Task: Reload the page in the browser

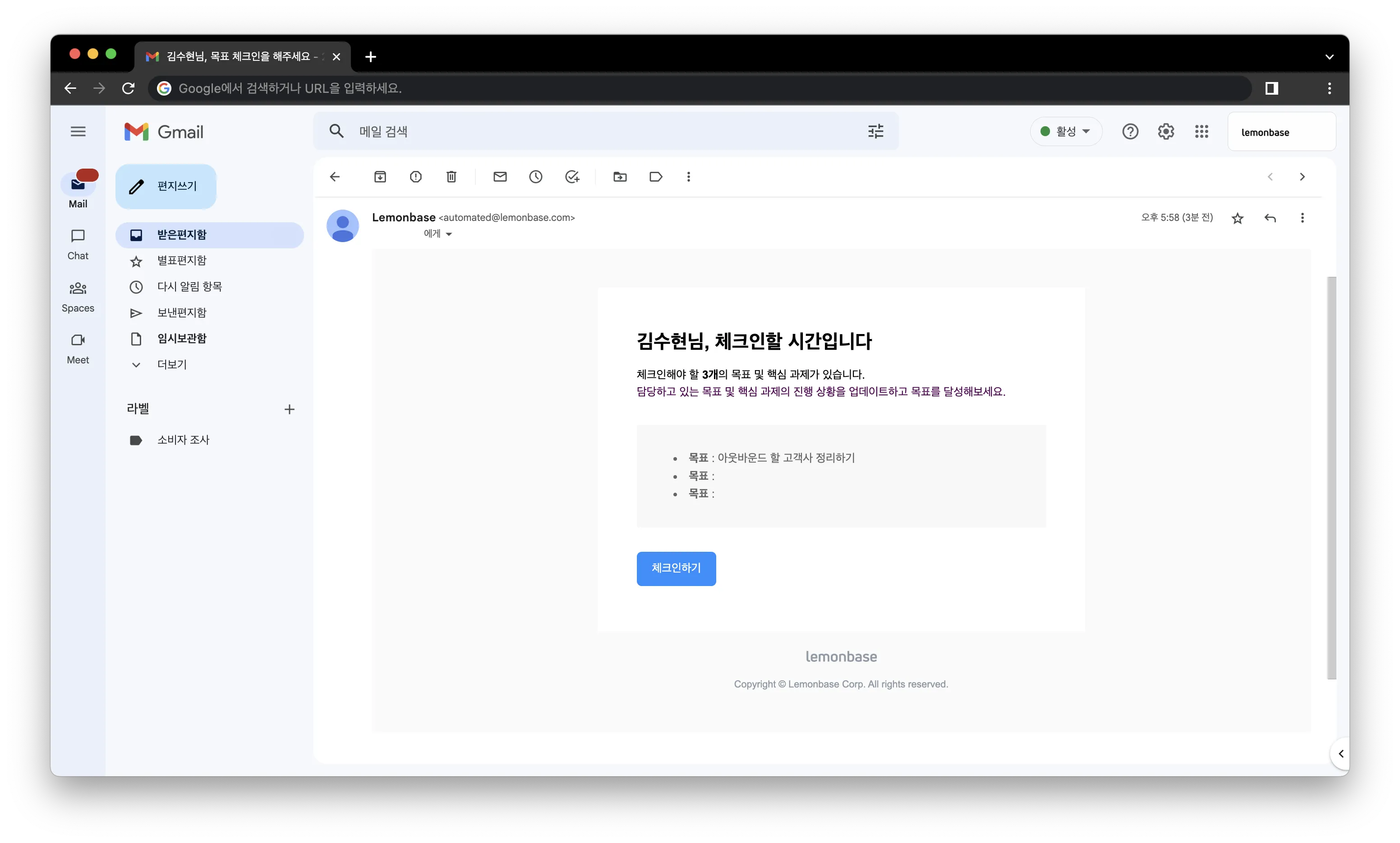Action: 129,88
